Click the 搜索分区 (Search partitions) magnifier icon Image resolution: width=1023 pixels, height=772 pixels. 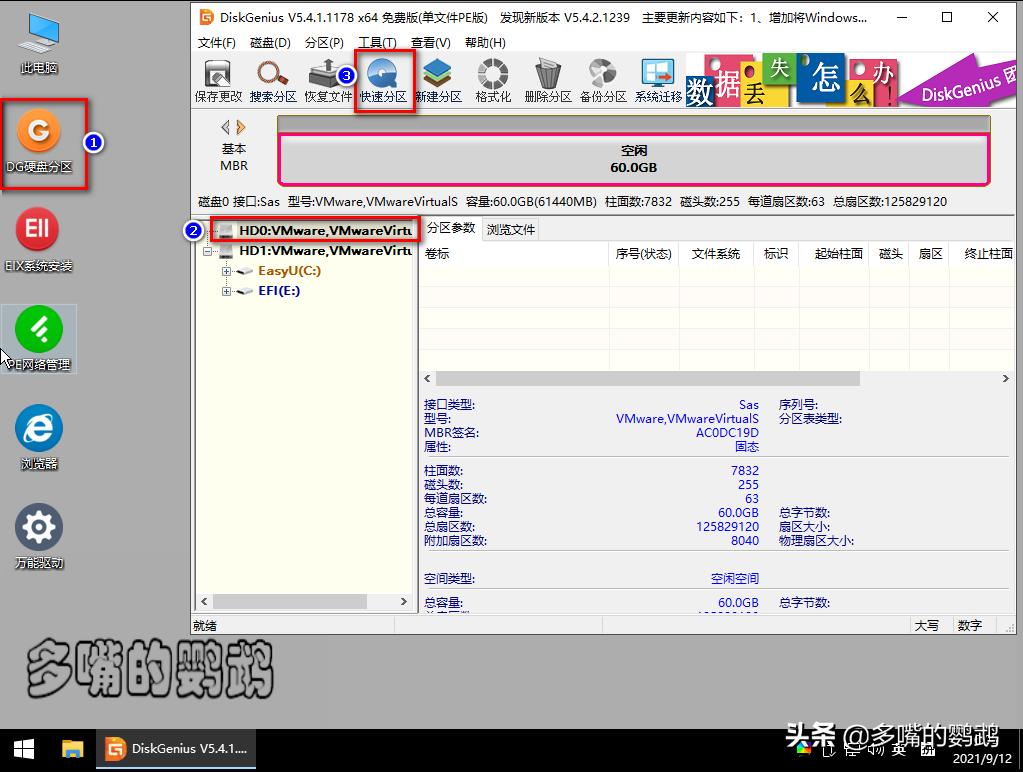(x=272, y=81)
